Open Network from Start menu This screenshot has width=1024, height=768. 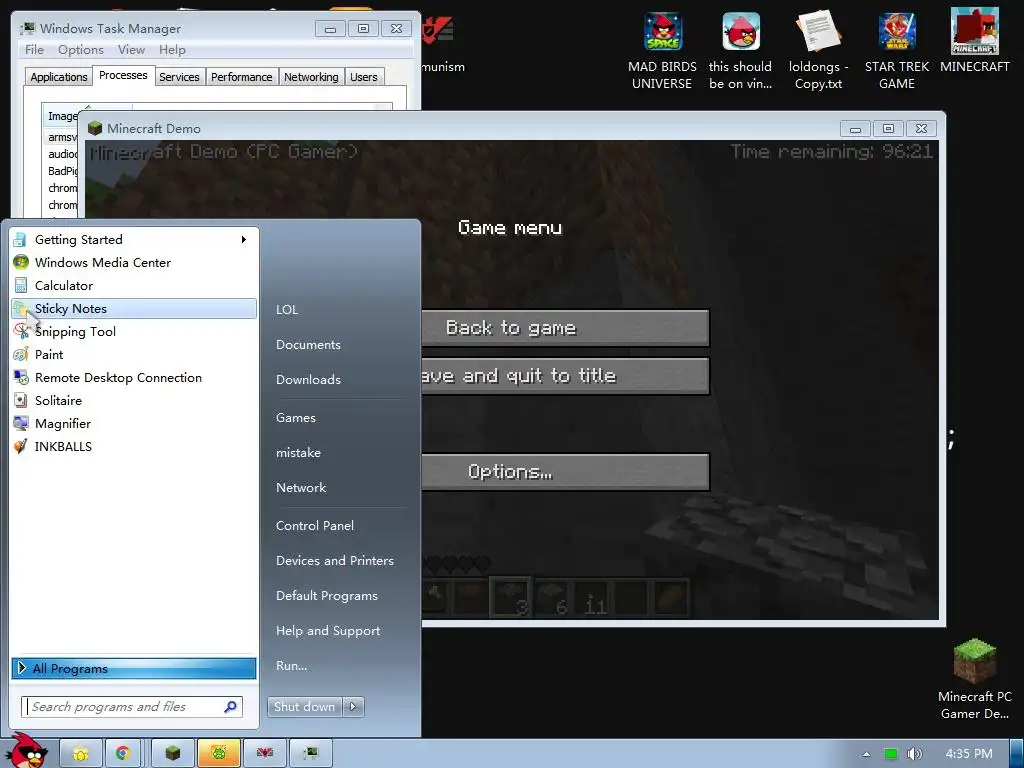300,488
